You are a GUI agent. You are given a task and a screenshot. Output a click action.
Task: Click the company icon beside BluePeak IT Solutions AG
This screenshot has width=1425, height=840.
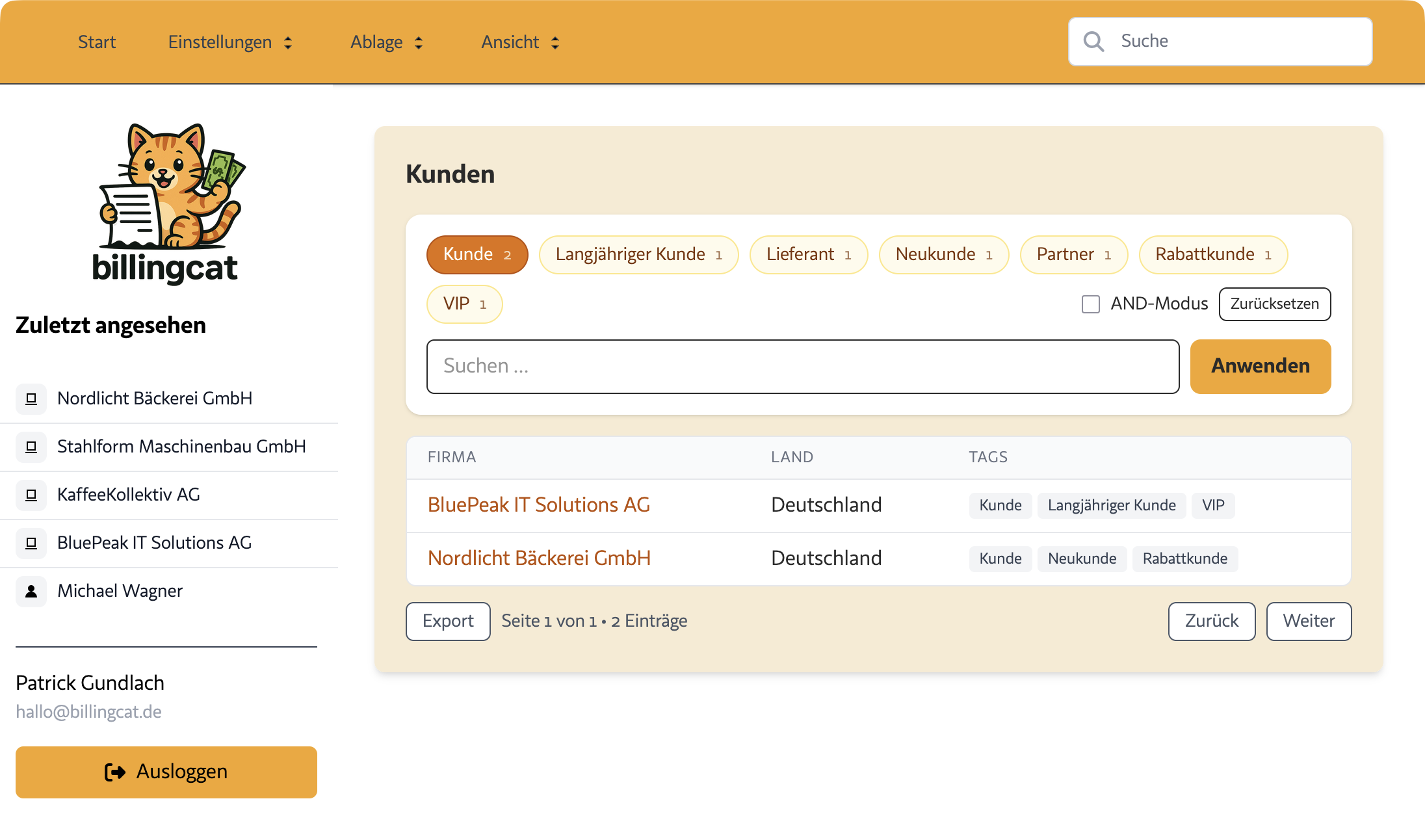pyautogui.click(x=31, y=543)
